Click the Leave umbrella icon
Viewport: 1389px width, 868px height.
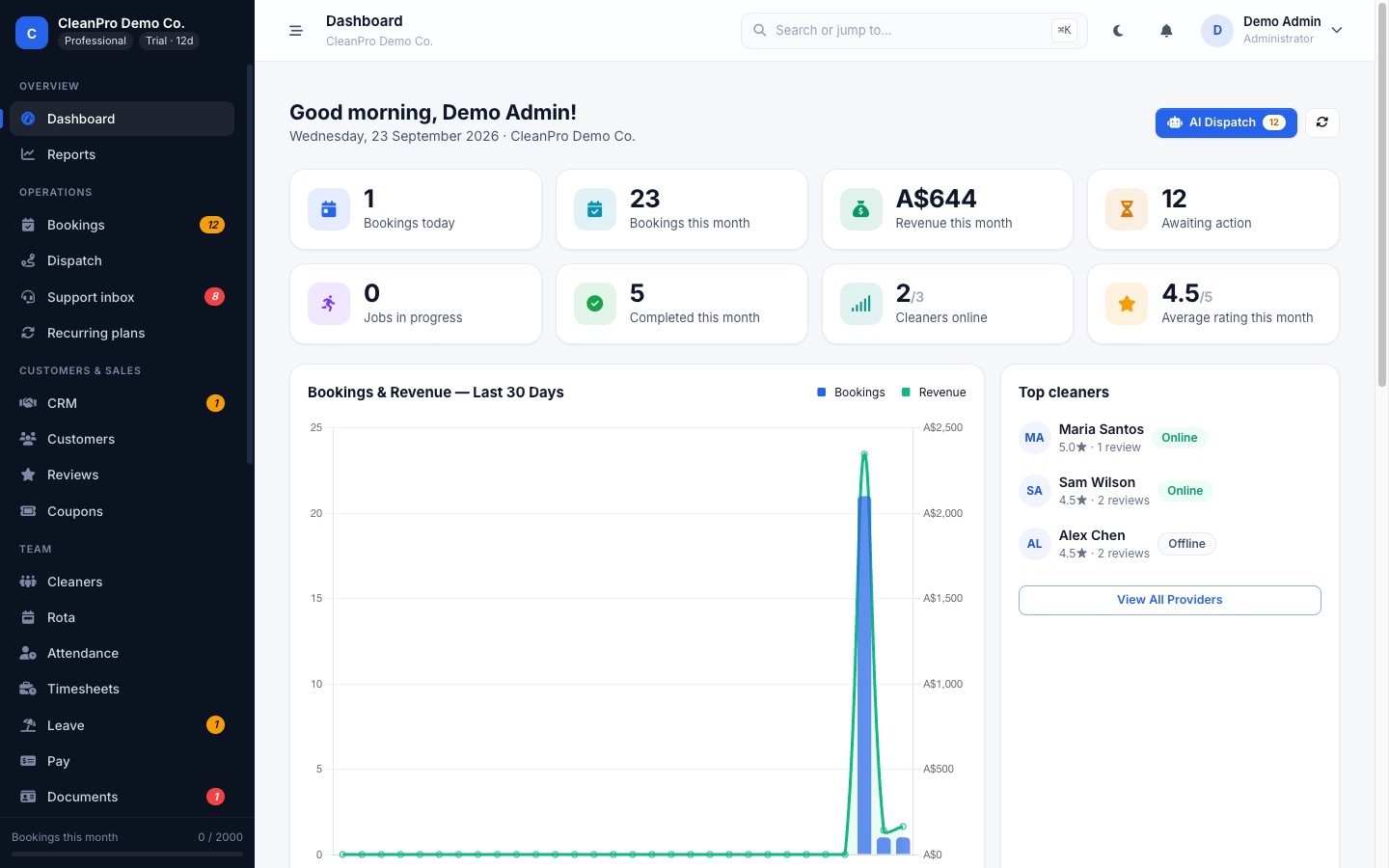(28, 725)
